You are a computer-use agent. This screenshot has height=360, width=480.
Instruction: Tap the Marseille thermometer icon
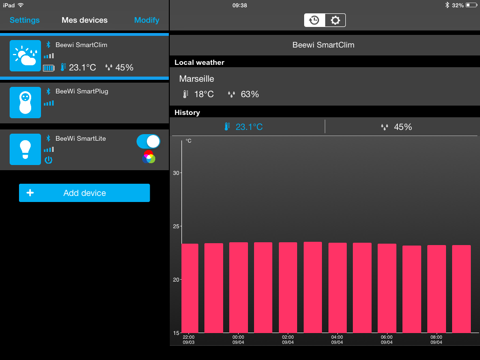pyautogui.click(x=185, y=94)
